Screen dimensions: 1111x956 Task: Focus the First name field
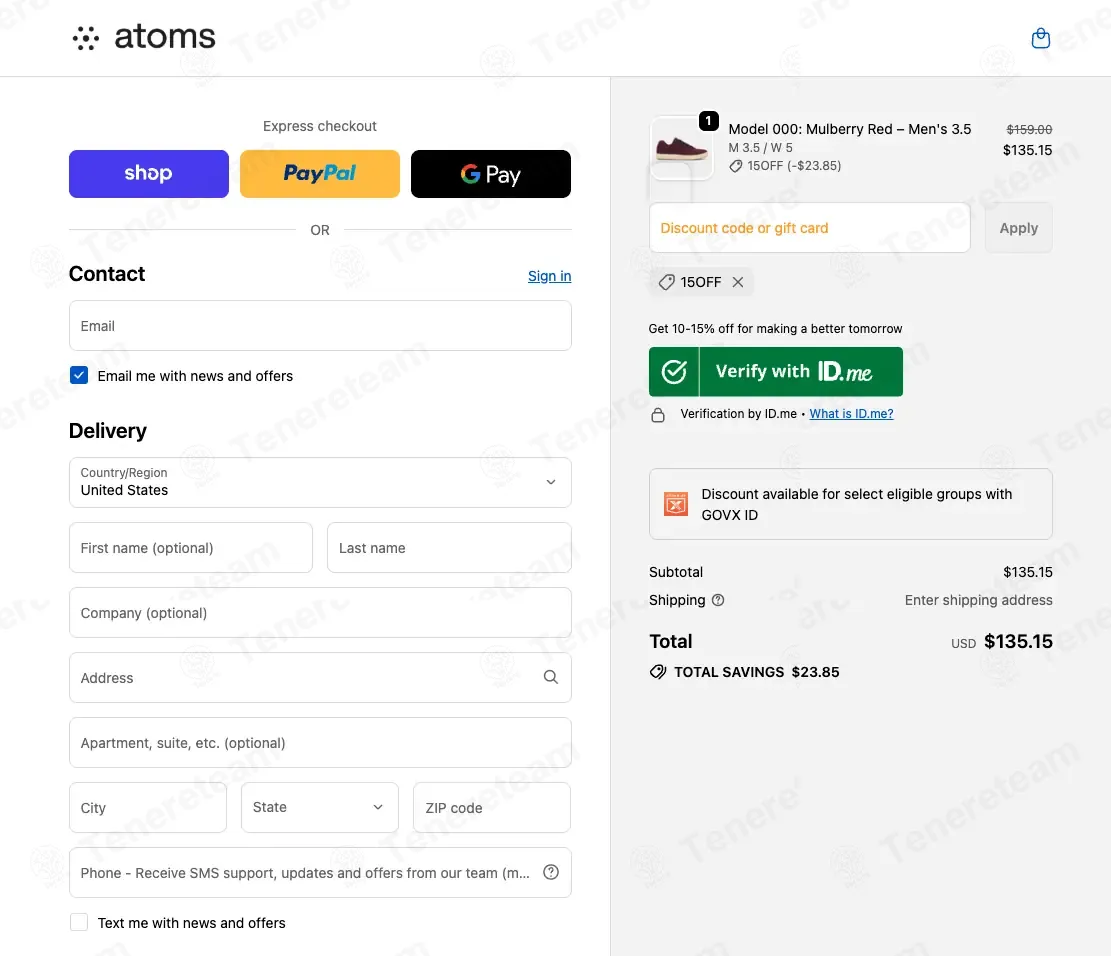[191, 548]
